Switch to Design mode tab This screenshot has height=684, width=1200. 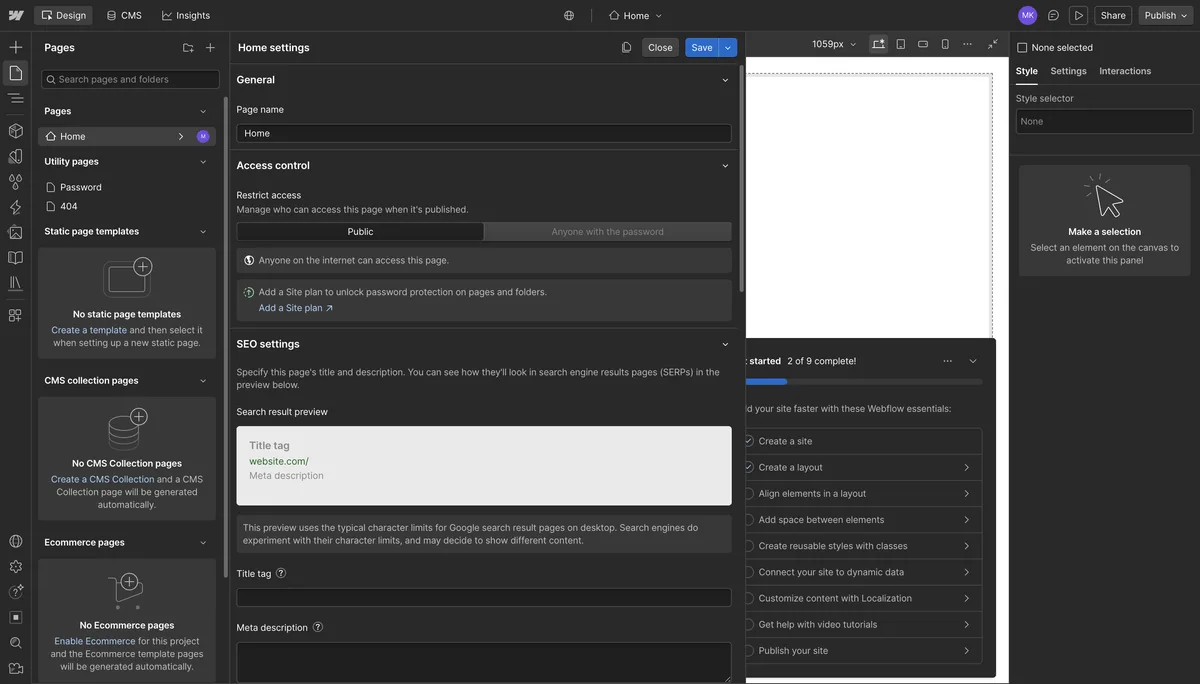click(63, 15)
